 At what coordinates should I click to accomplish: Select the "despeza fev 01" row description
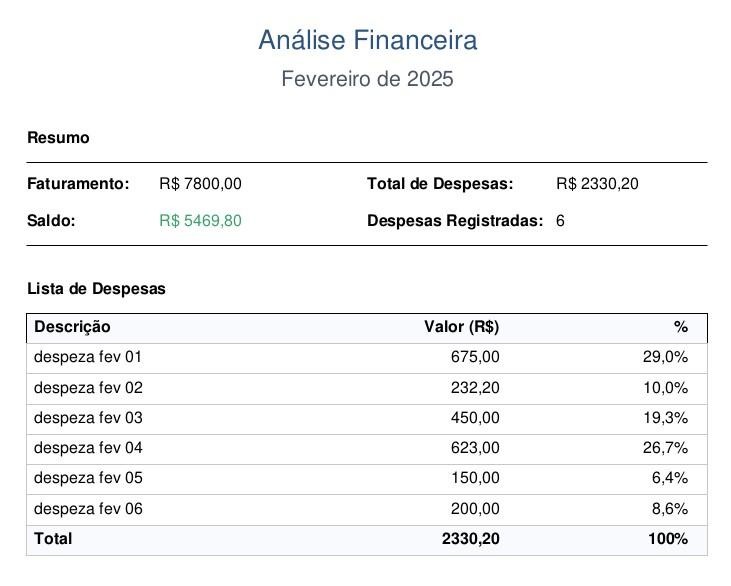pyautogui.click(x=88, y=357)
